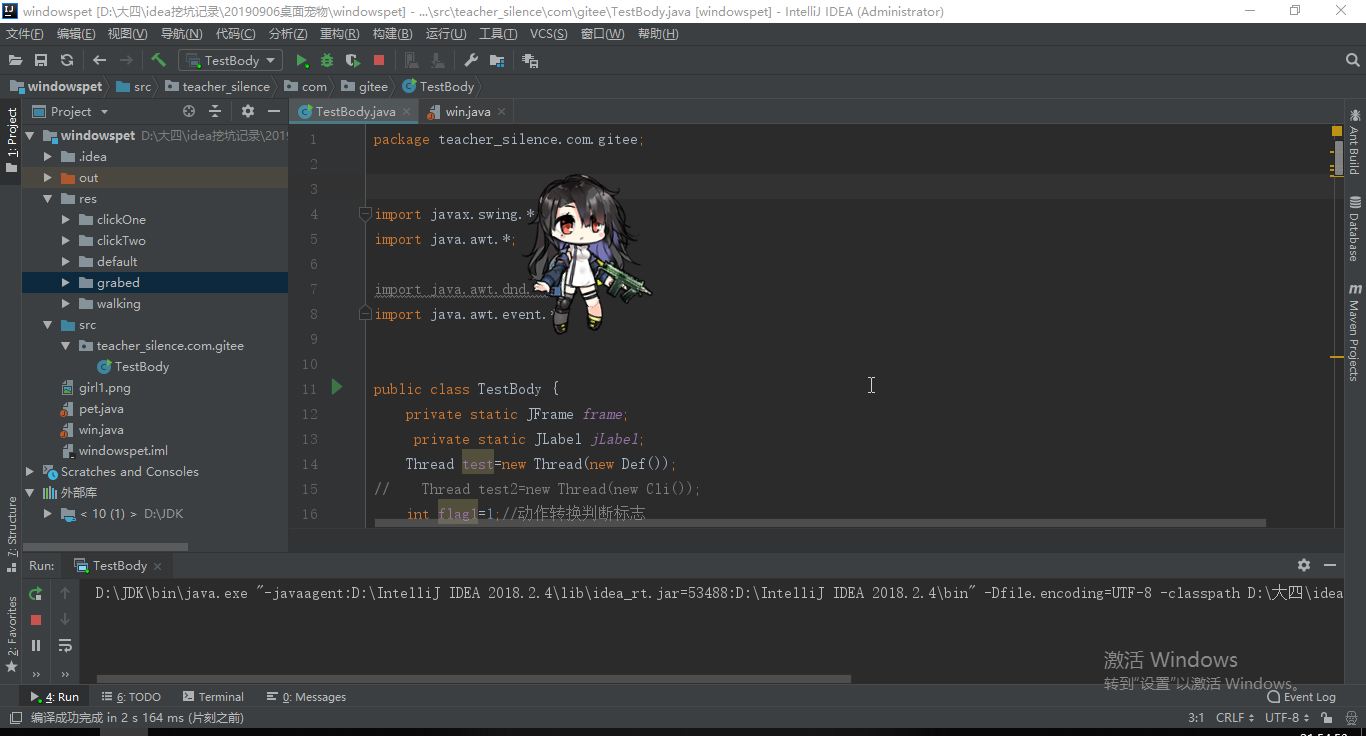Viewport: 1366px width, 736px height.
Task: Collapse the src folder in Project tree
Action: click(x=46, y=324)
